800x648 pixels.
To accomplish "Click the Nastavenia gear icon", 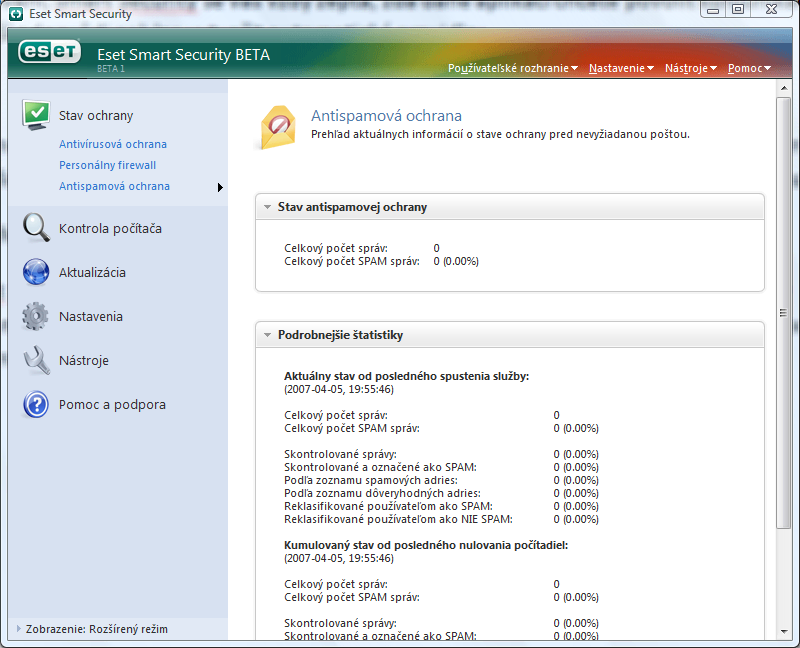I will (x=35, y=316).
